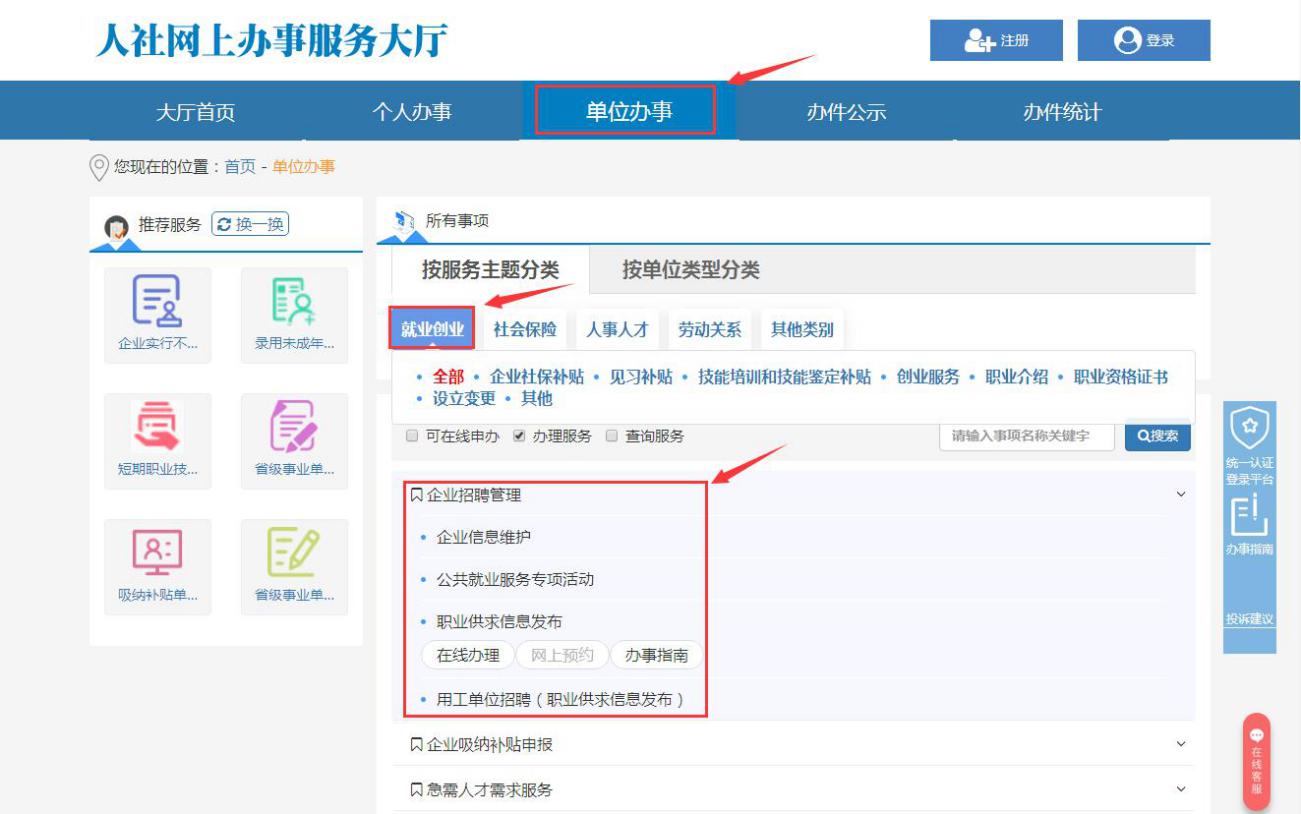1301x814 pixels.
Task: Filter by 技能培训和技能鉴定补贴 subcategory
Action: [784, 377]
